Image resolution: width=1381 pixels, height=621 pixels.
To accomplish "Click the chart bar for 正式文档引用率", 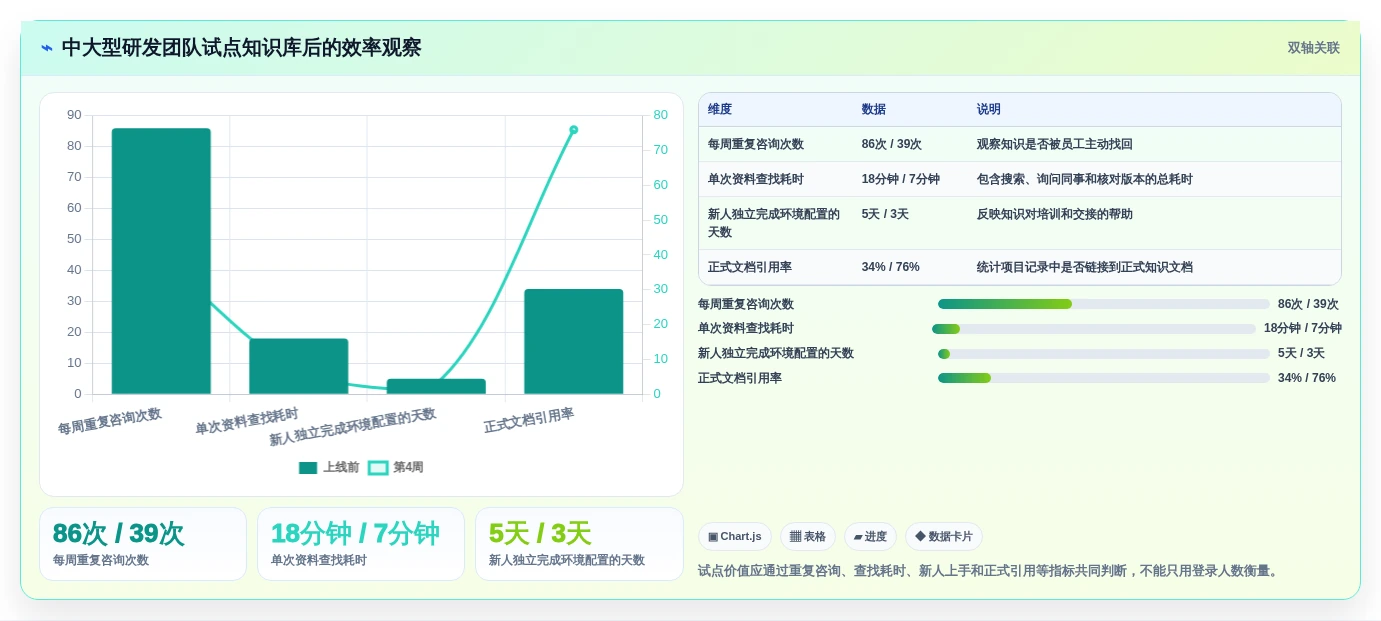I will point(574,341).
